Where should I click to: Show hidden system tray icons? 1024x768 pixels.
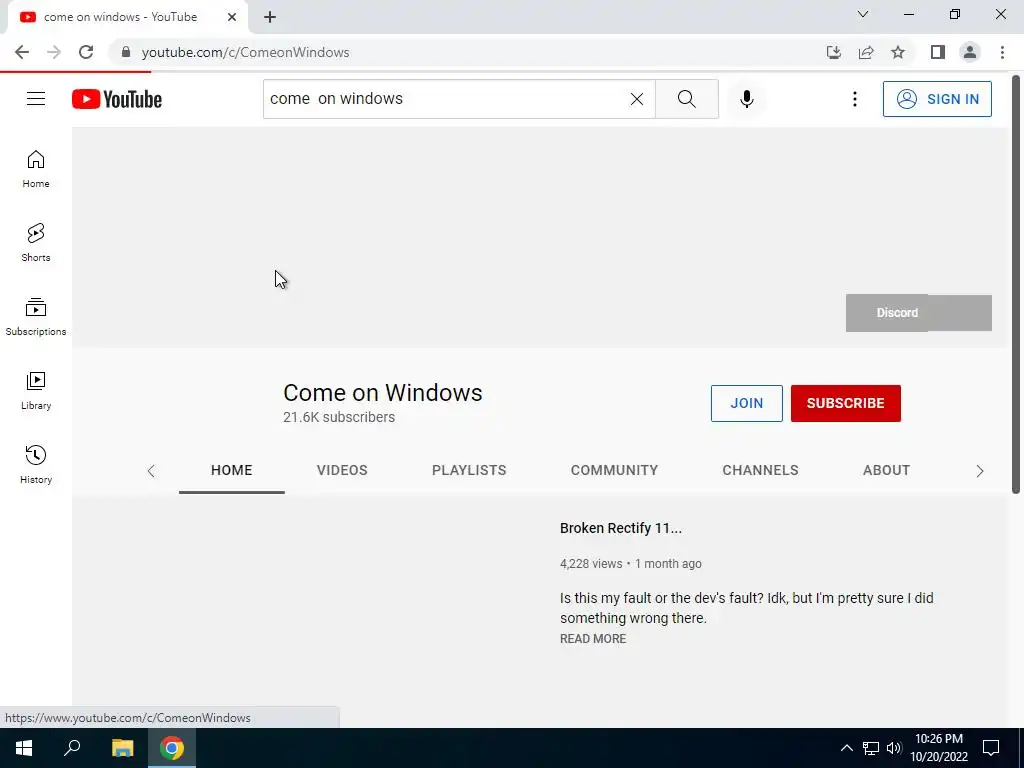pyautogui.click(x=846, y=748)
